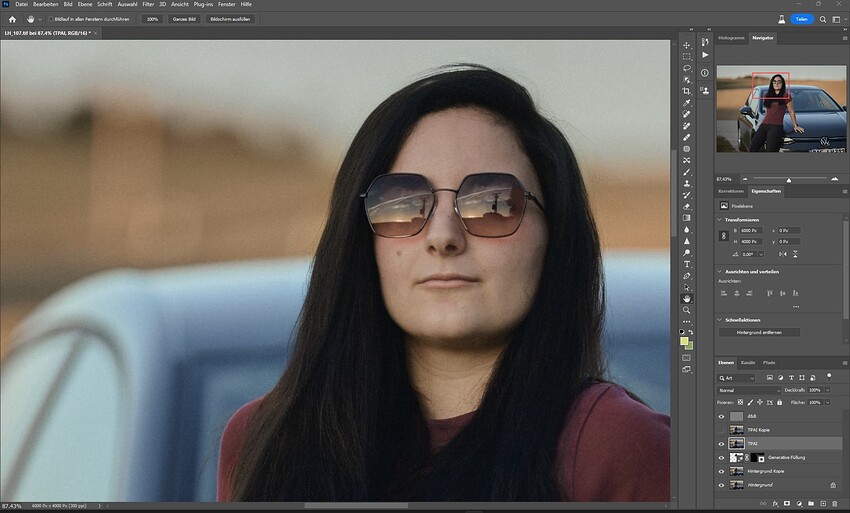850x513 pixels.
Task: Select the Type tool
Action: coord(687,264)
